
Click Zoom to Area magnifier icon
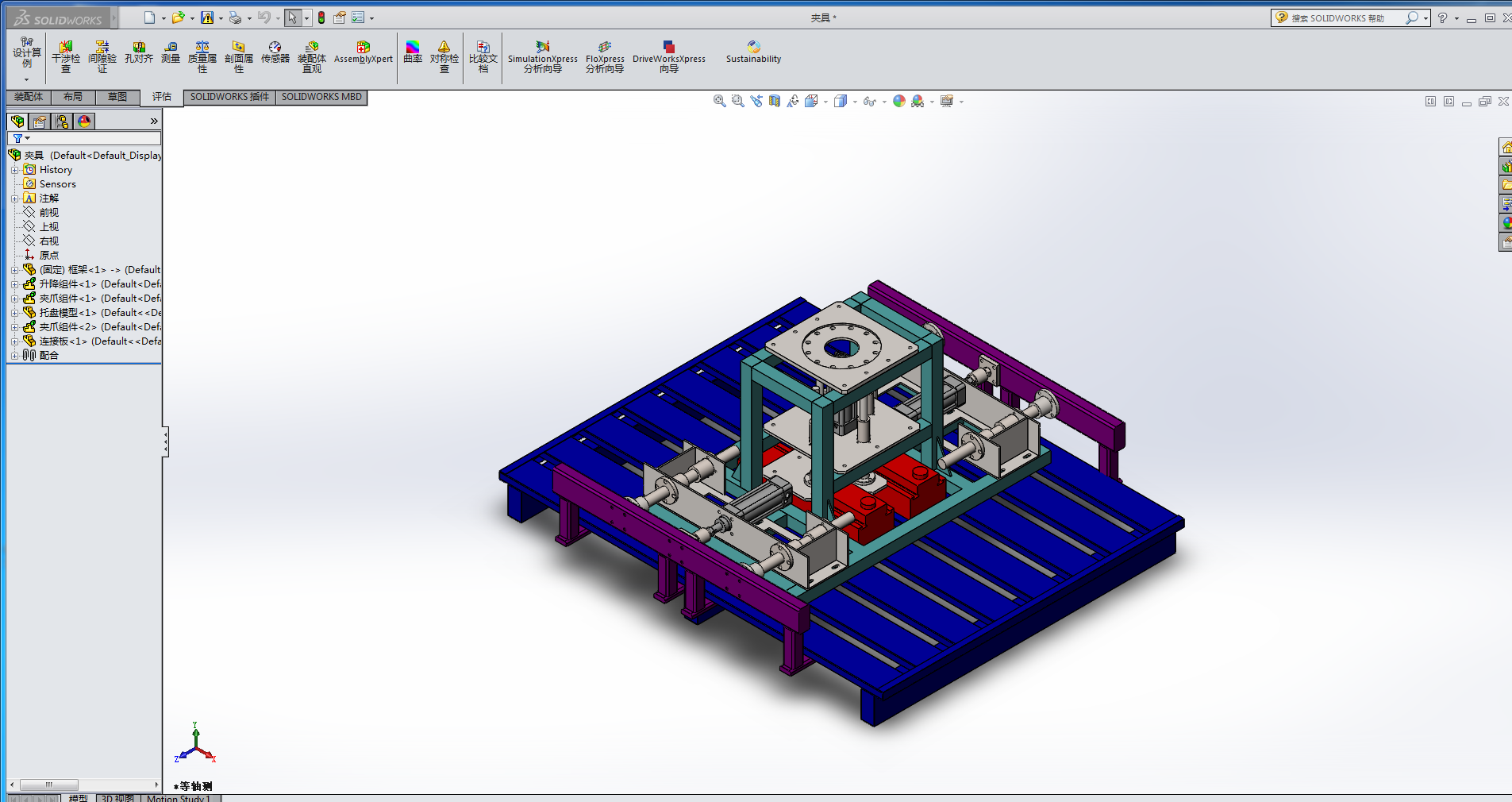(x=738, y=102)
